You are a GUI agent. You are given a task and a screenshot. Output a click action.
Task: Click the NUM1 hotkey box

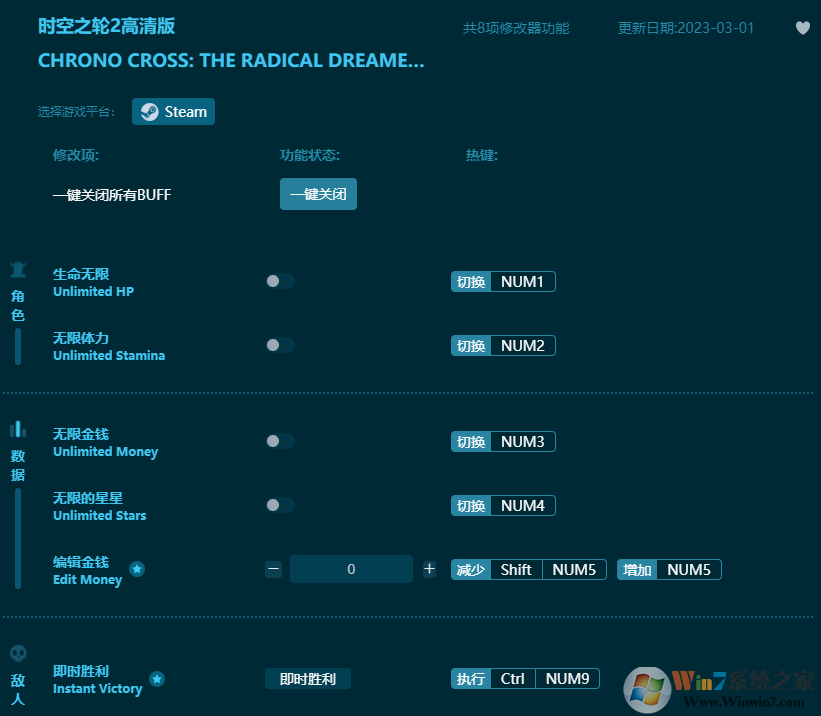click(503, 282)
